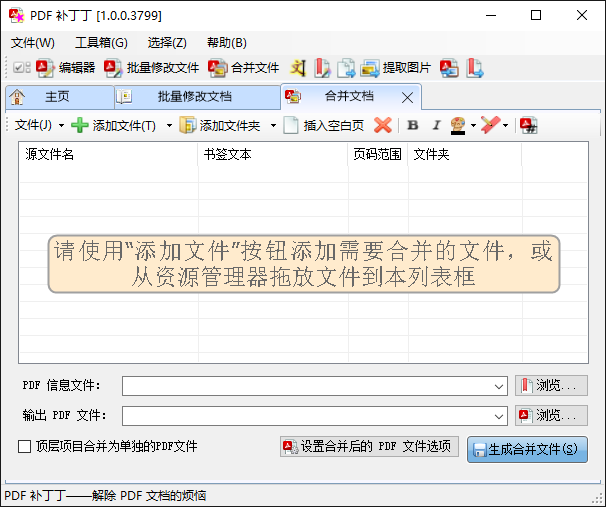Click the red bookmark pencil icon
This screenshot has width=606, height=507.
322,68
